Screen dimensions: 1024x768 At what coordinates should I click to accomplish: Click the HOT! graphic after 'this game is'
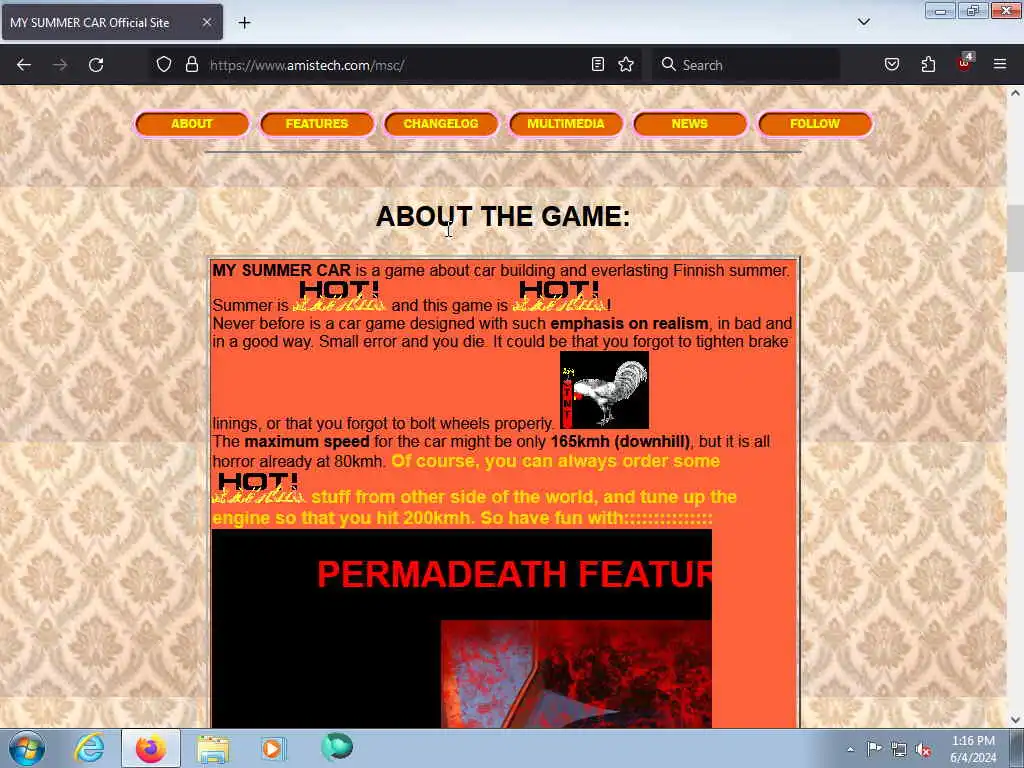pos(559,296)
